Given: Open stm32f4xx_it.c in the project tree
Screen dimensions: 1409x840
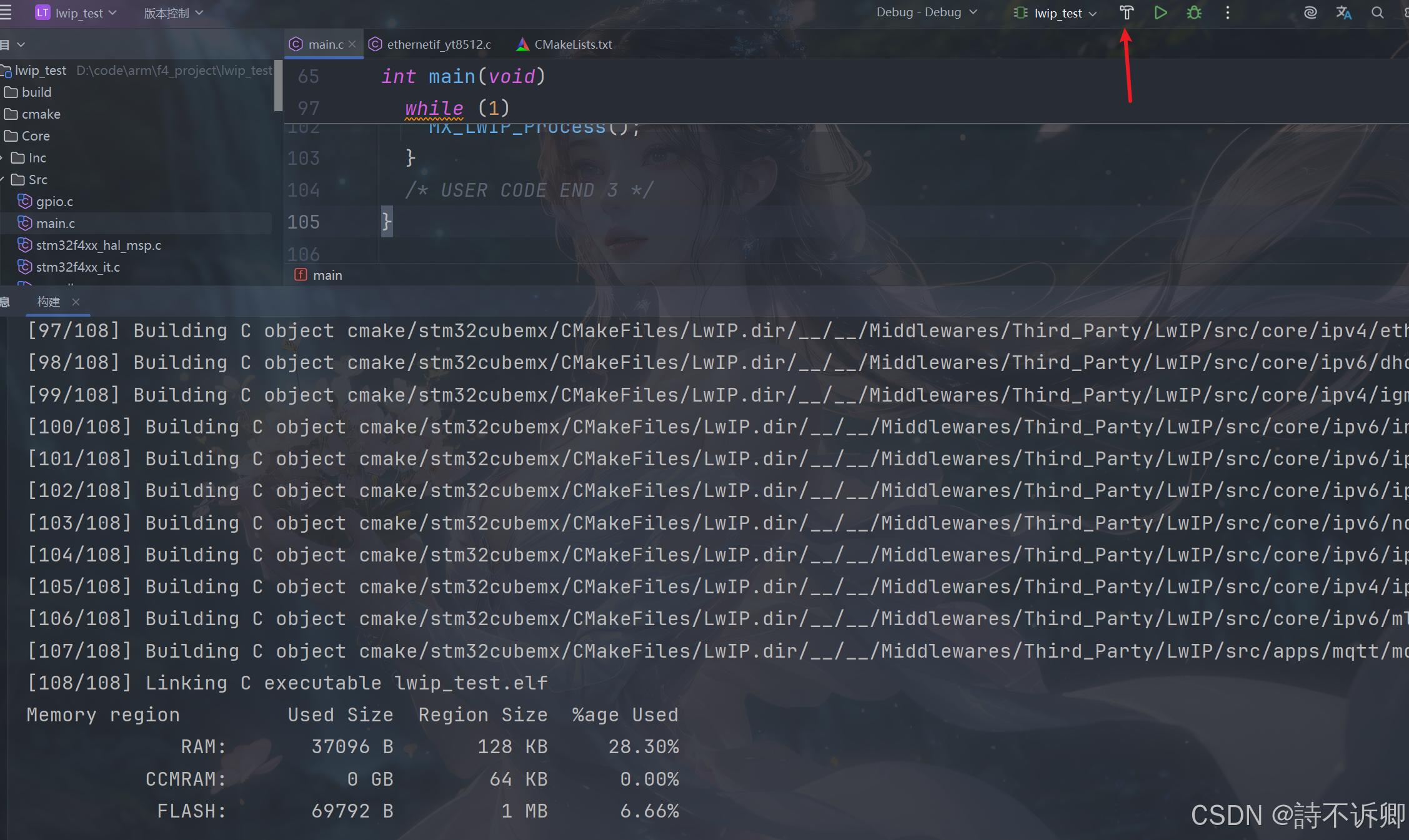Looking at the screenshot, I should point(77,267).
